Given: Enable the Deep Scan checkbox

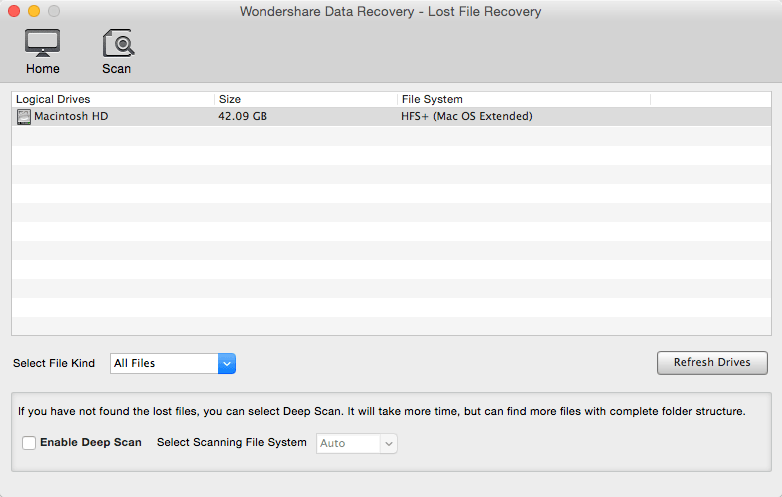Looking at the screenshot, I should (29, 443).
